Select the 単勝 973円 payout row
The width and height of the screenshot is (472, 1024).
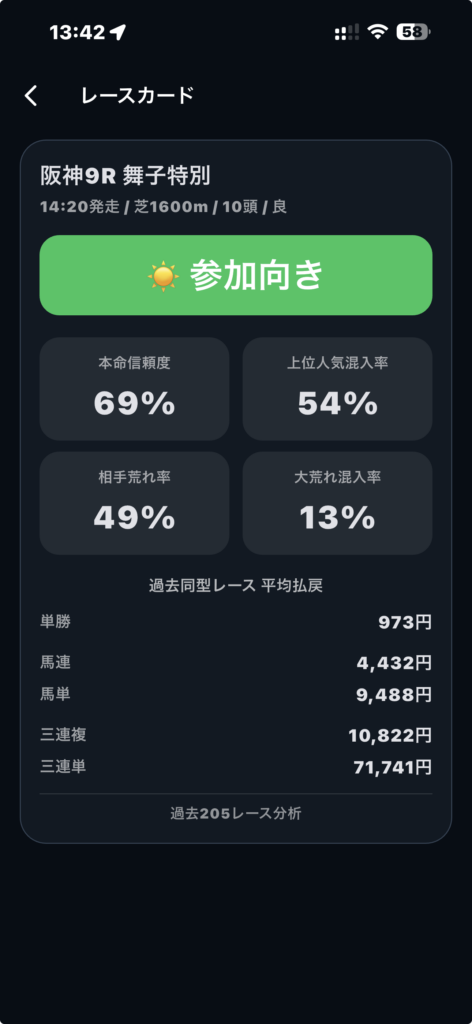tap(236, 622)
